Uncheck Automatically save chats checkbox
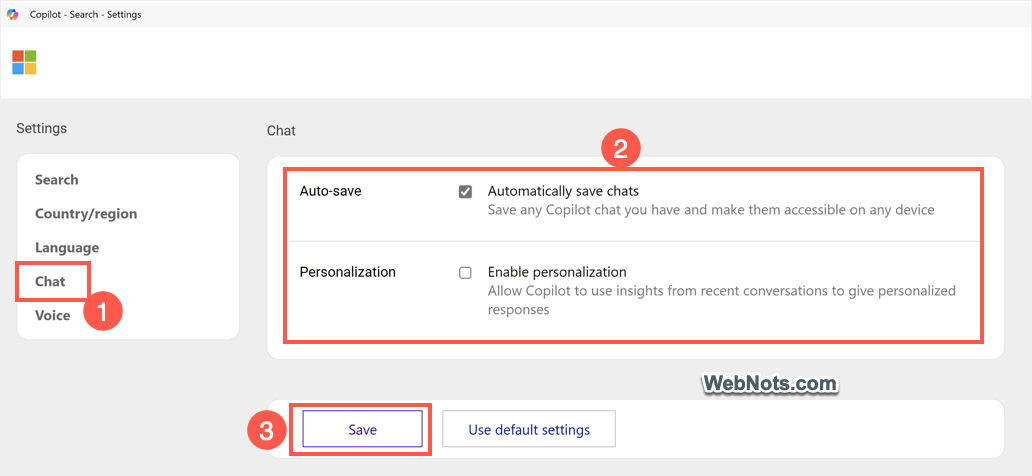 click(465, 192)
